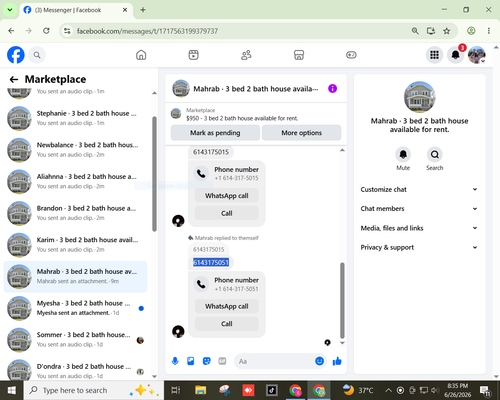Viewport: 500px width, 400px height.
Task: Show hidden system tray icons chevron
Action: [388, 390]
